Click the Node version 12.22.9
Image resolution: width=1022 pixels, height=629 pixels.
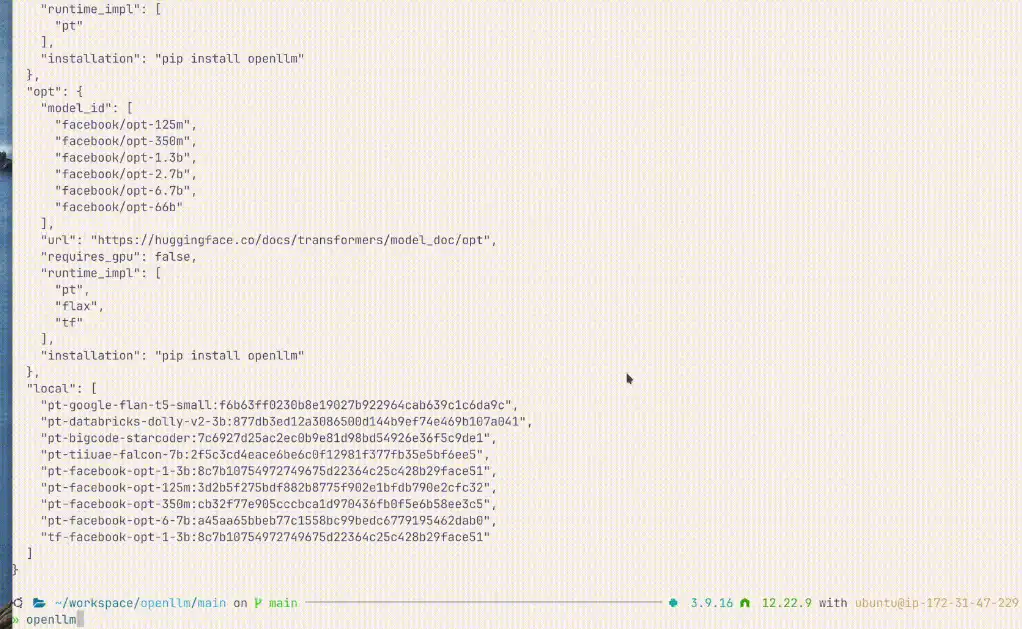click(x=787, y=603)
